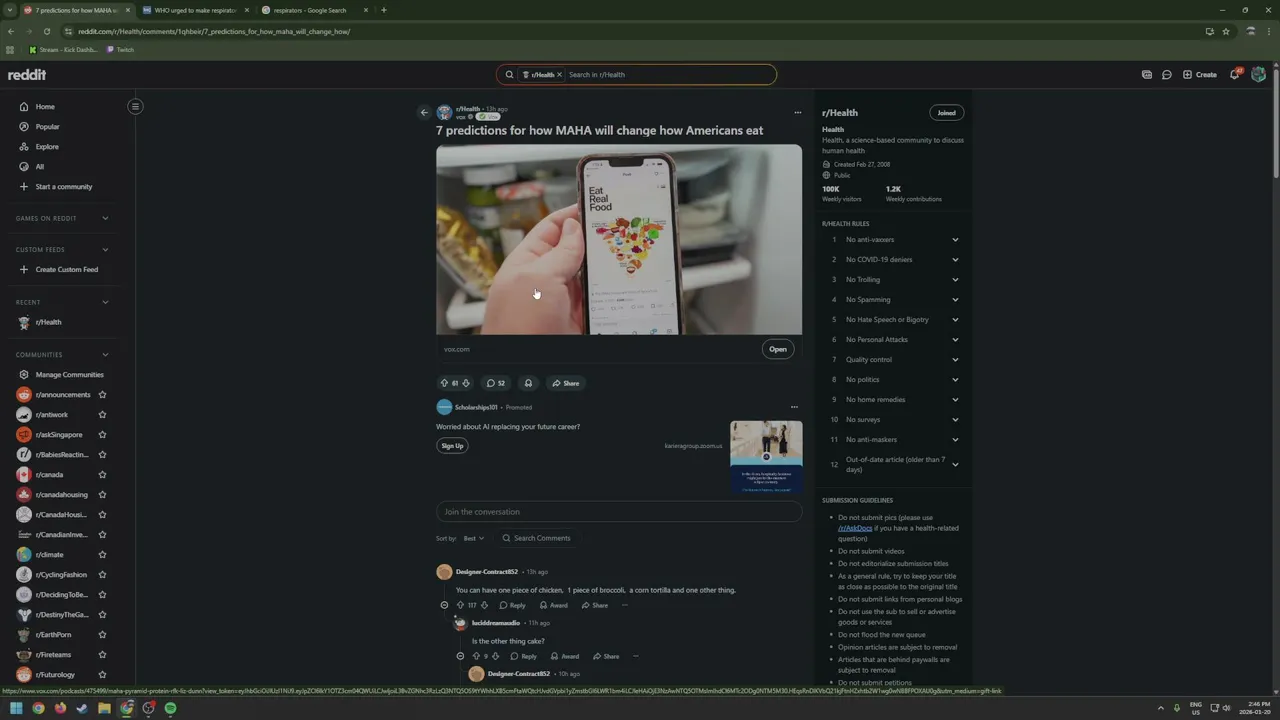Click Start a community
Viewport: 1280px width, 720px height.
pyautogui.click(x=64, y=187)
